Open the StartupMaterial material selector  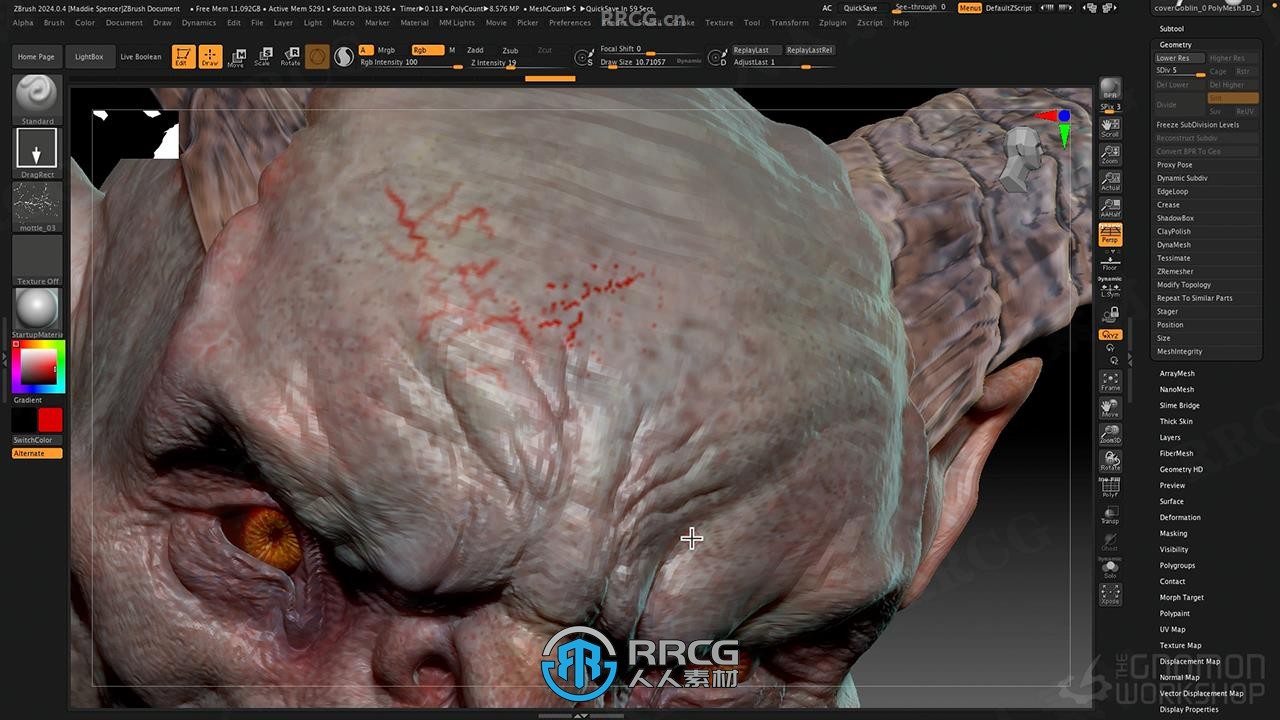[37, 313]
